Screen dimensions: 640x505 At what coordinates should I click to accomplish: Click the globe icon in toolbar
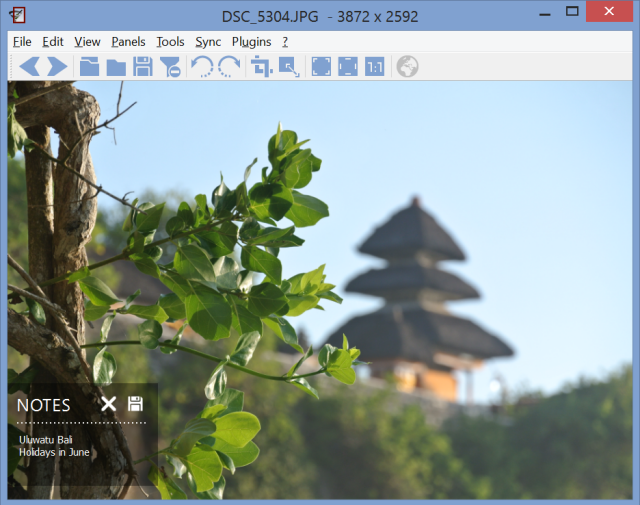(407, 66)
